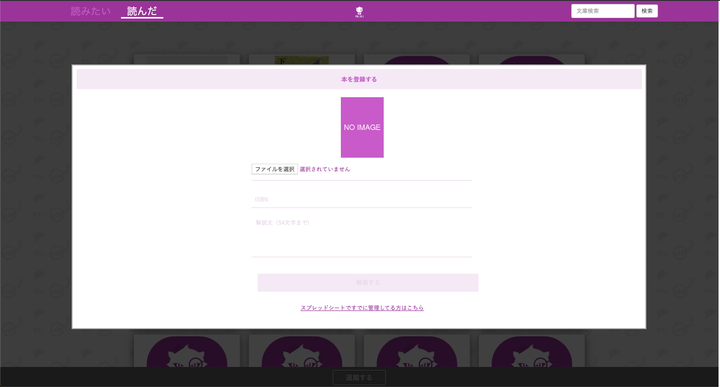Submit with the 検索する button
Viewport: 720px width, 387px height.
pyautogui.click(x=368, y=283)
